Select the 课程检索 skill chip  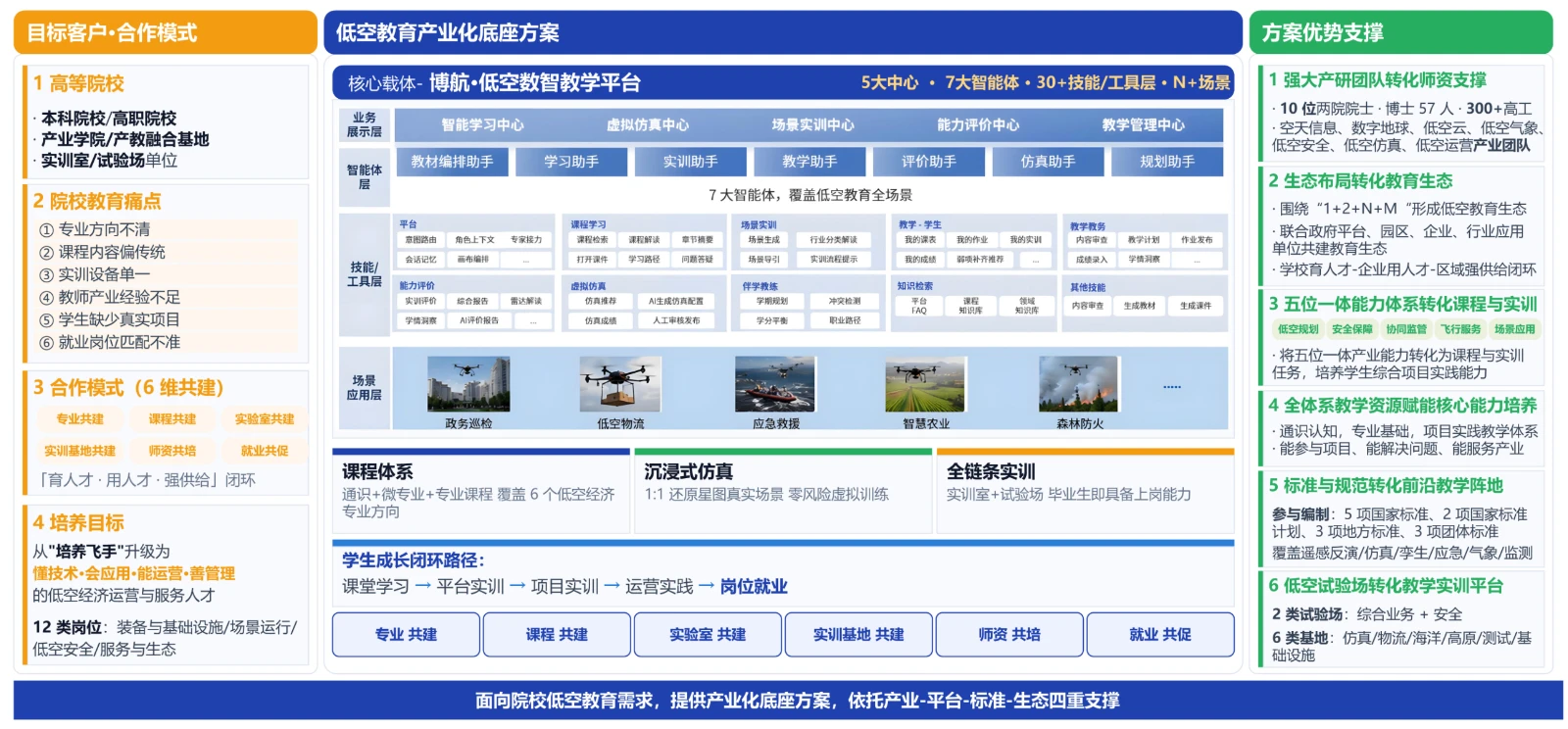pos(592,240)
